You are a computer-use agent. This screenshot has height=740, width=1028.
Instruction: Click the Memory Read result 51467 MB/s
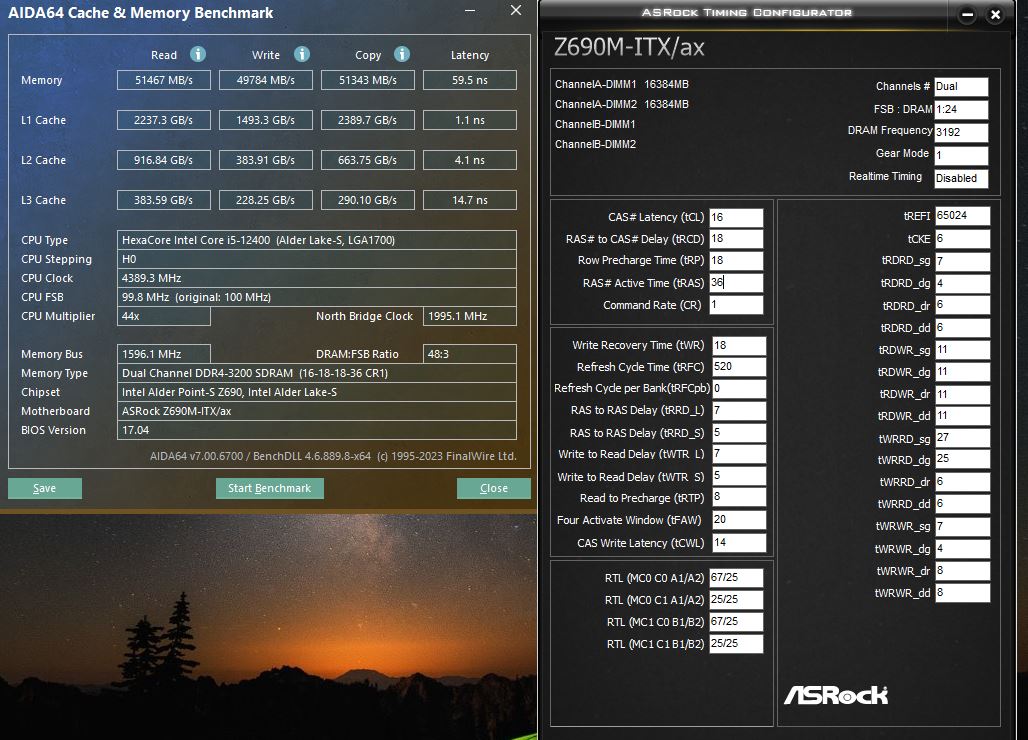164,80
